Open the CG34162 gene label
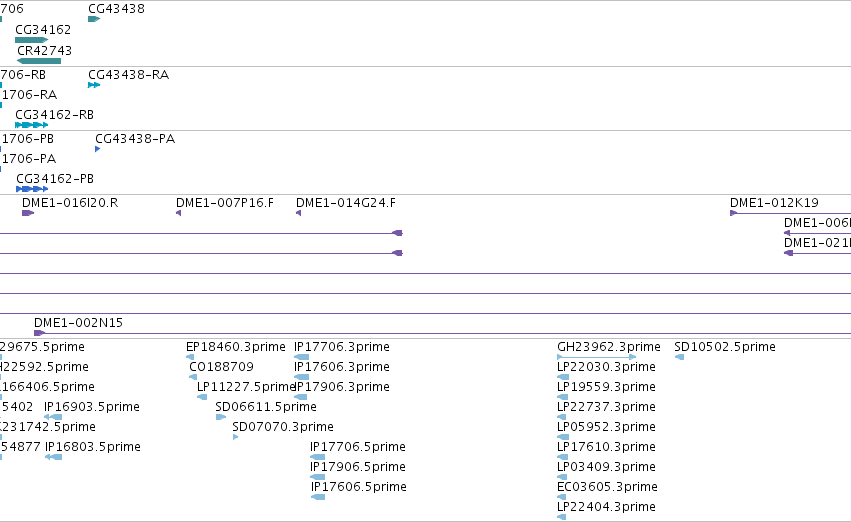Image resolution: width=851 pixels, height=522 pixels. pyautogui.click(x=43, y=29)
